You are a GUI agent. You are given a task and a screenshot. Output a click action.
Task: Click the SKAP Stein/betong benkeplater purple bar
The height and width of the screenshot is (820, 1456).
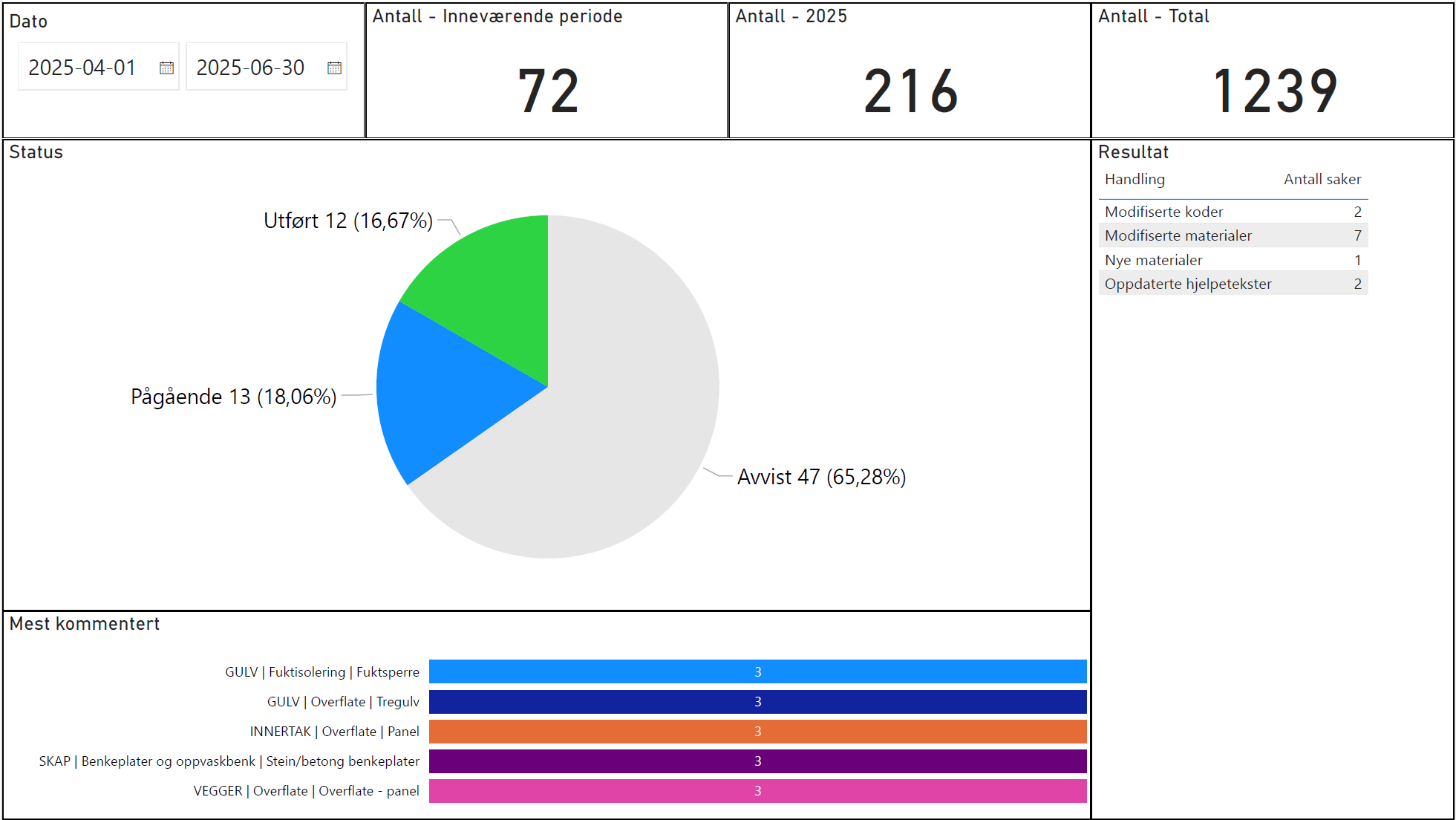coord(757,761)
